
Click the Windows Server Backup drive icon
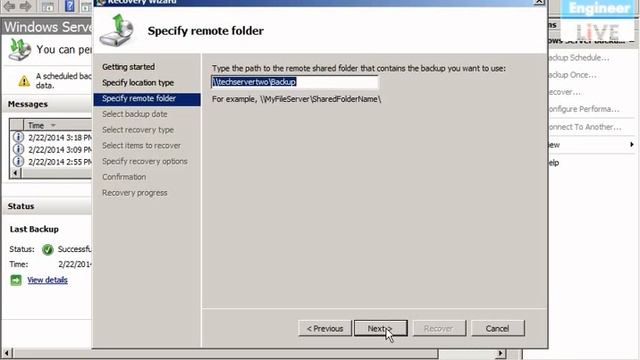coord(20,49)
